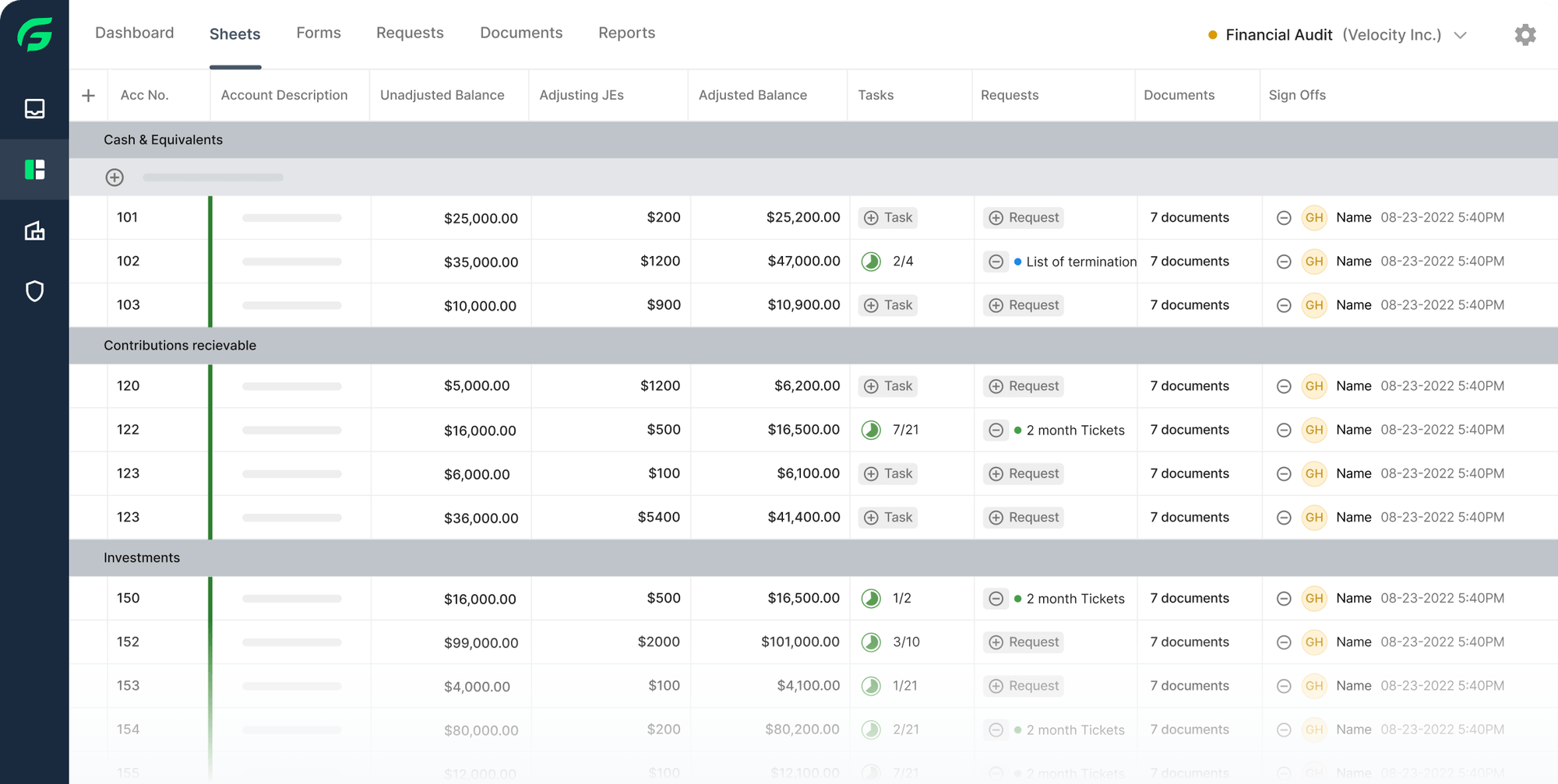1558x784 pixels.
Task: Go to the Dashboard tab
Action: click(x=135, y=33)
